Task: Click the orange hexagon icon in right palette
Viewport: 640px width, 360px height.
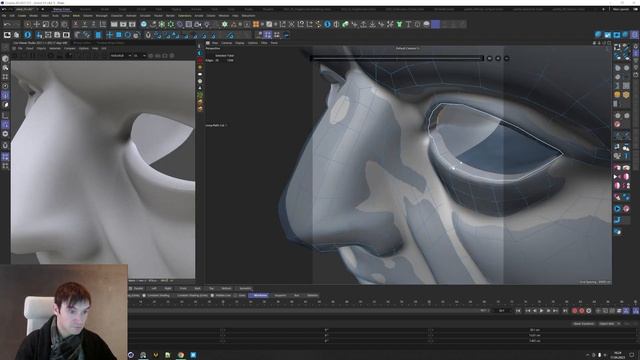Action: 626,94
